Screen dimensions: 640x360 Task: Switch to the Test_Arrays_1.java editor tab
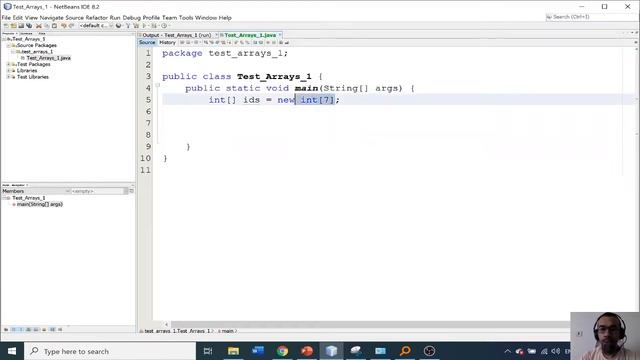(250, 36)
